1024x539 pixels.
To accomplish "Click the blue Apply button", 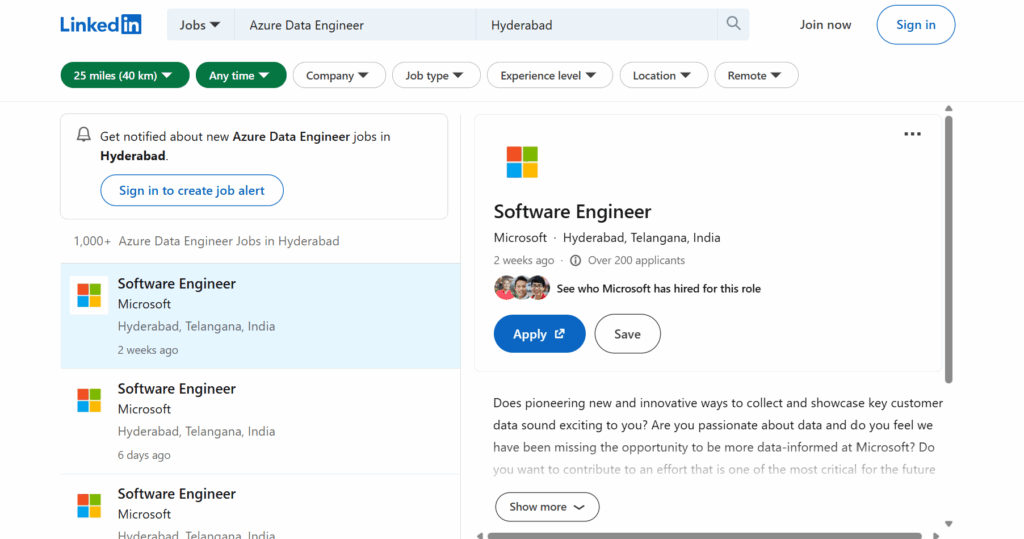I will pyautogui.click(x=539, y=334).
